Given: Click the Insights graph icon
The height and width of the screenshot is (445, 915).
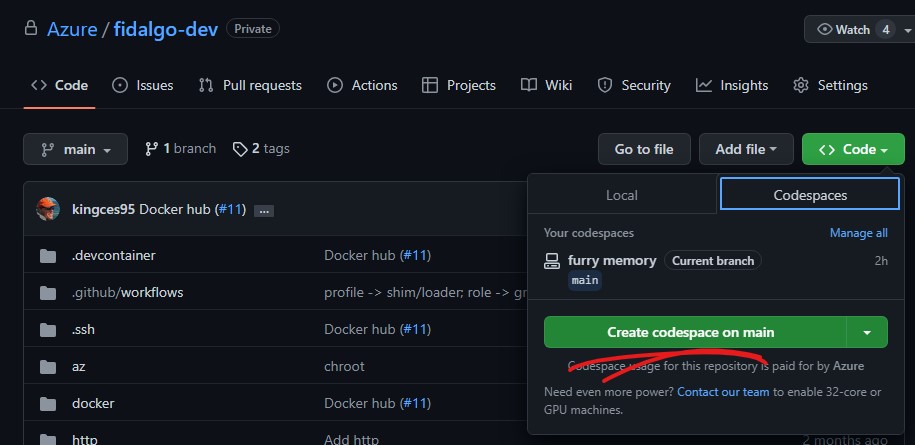Looking at the screenshot, I should [704, 85].
